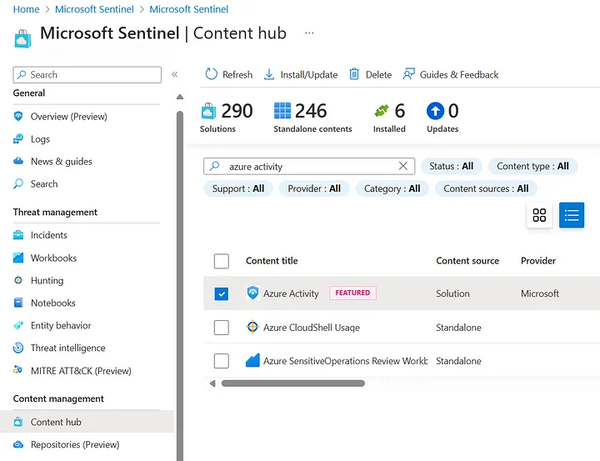This screenshot has width=600, height=461.
Task: Open the Category : All filter
Action: (392, 189)
